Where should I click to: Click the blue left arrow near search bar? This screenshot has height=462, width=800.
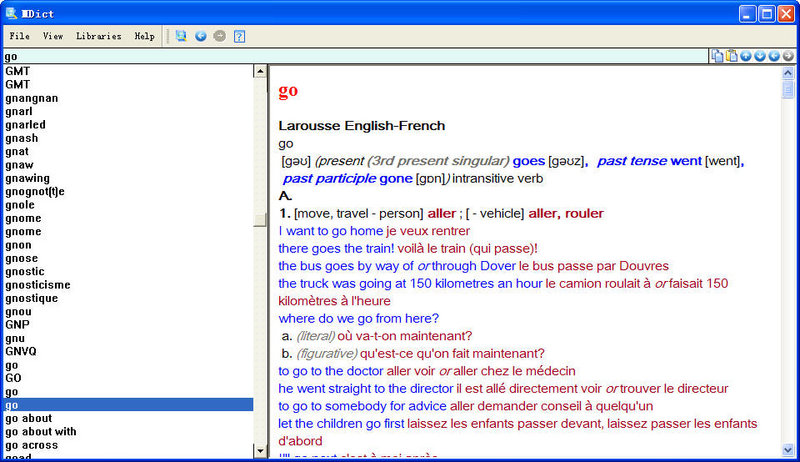click(x=773, y=56)
